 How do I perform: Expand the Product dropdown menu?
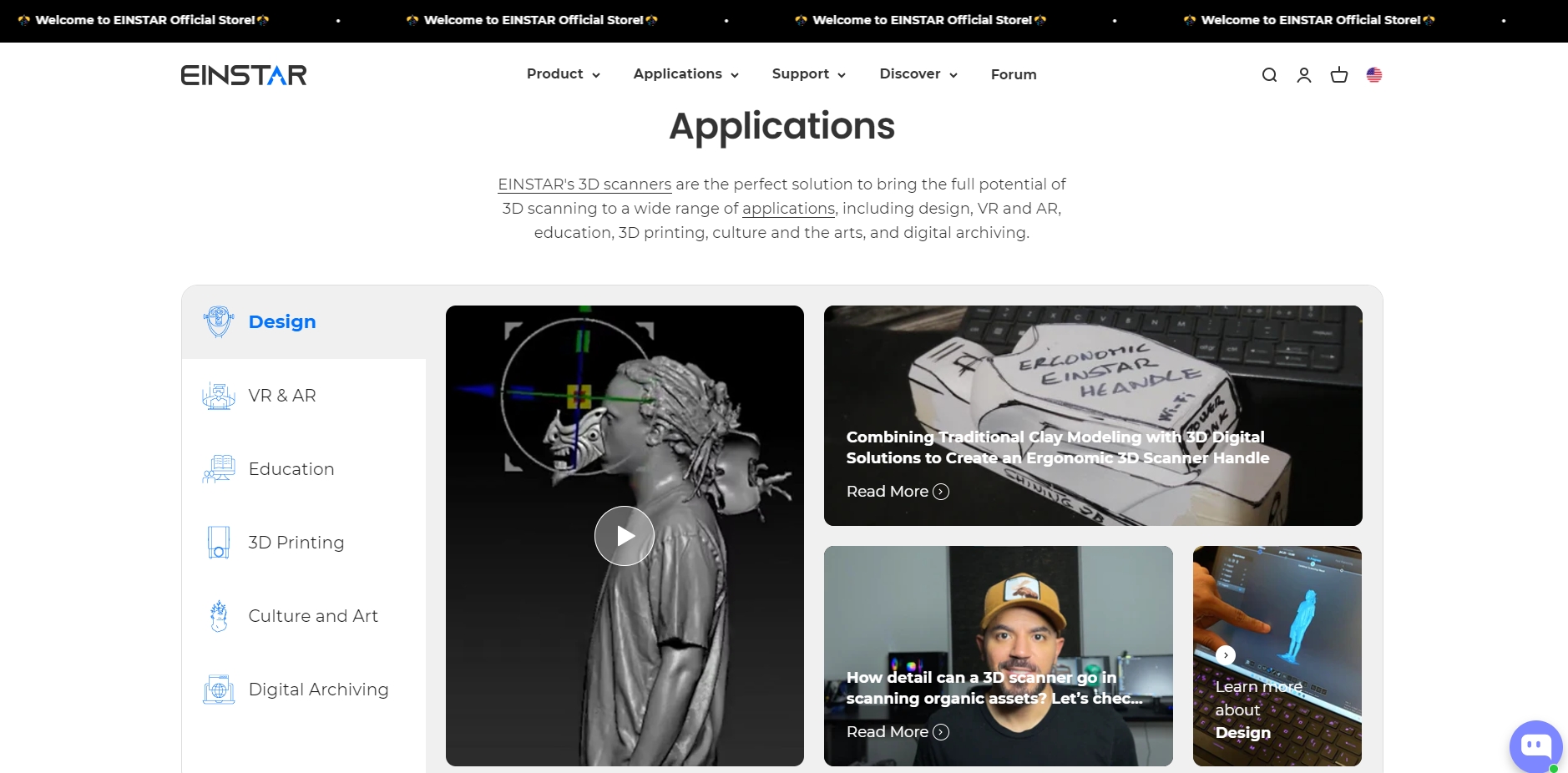563,74
